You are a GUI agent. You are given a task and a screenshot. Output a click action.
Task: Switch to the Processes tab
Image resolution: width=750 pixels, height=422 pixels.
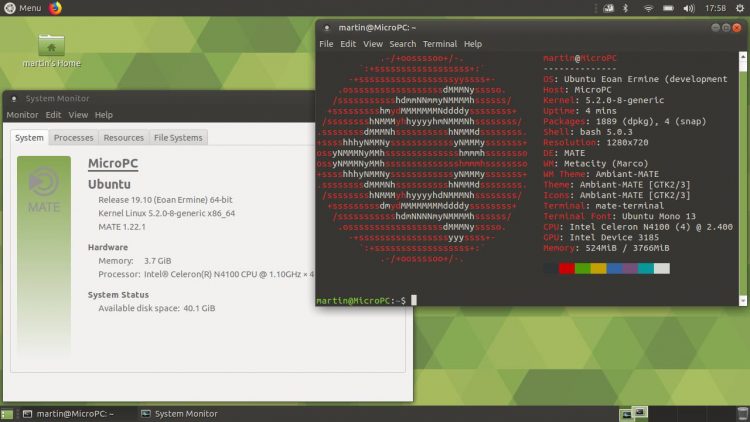[73, 137]
